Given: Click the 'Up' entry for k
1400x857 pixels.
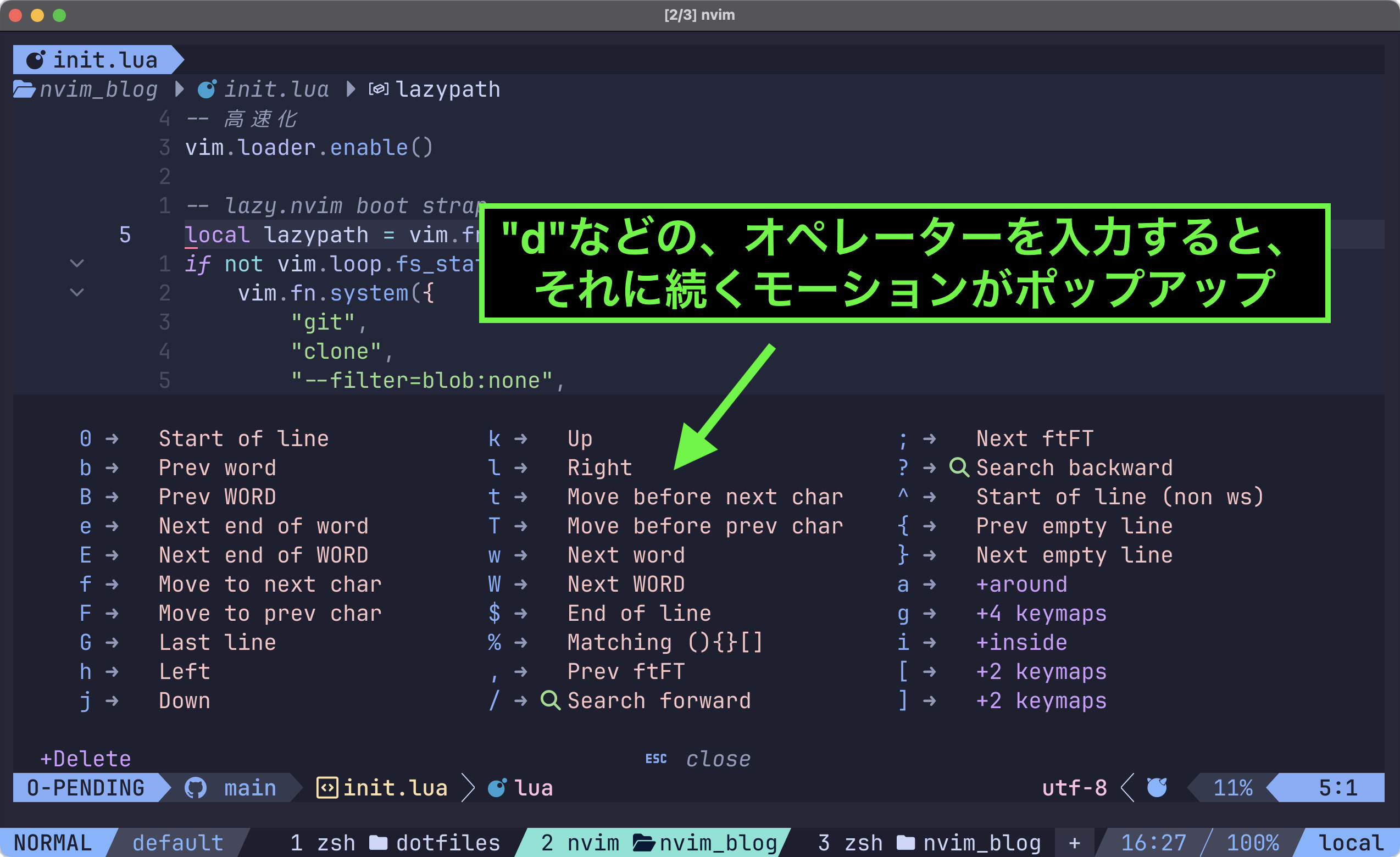Looking at the screenshot, I should click(580, 438).
